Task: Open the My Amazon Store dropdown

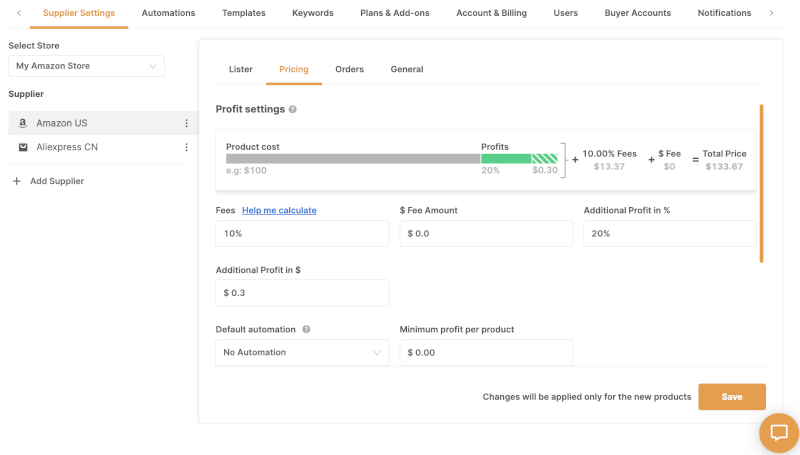Action: tap(86, 66)
